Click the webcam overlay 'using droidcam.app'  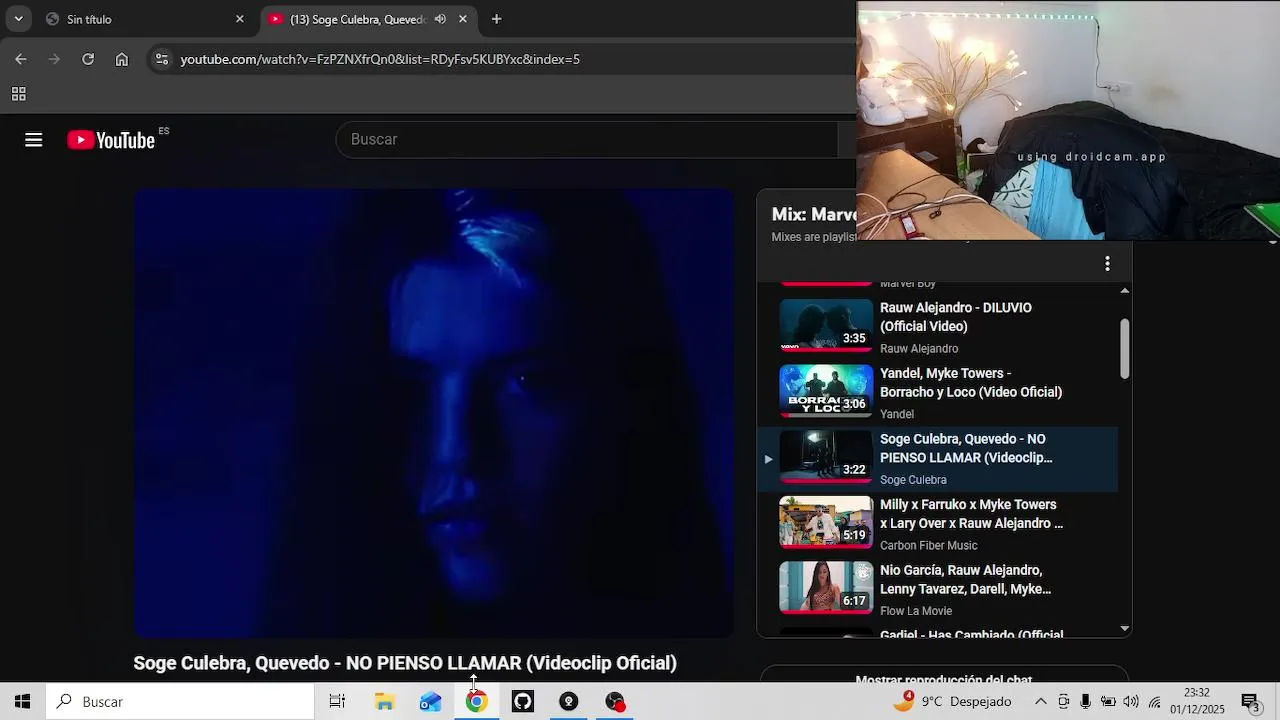(x=1068, y=120)
